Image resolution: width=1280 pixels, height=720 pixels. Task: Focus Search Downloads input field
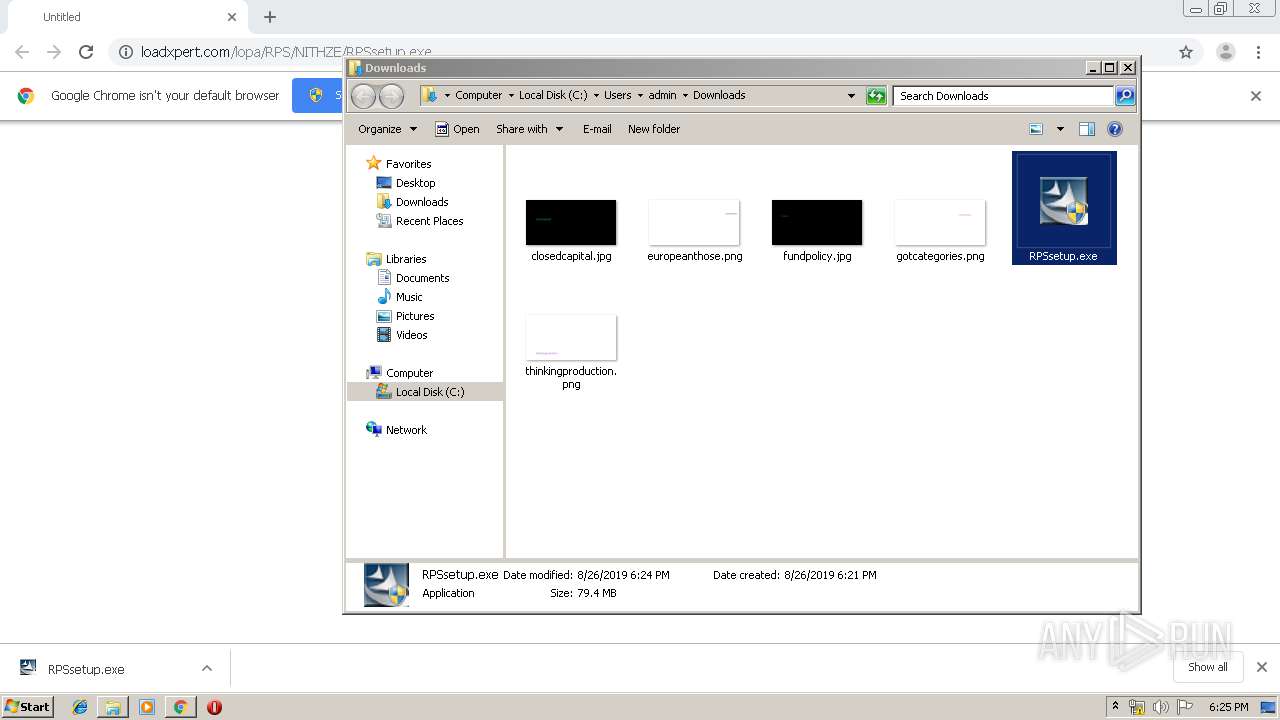(1003, 96)
